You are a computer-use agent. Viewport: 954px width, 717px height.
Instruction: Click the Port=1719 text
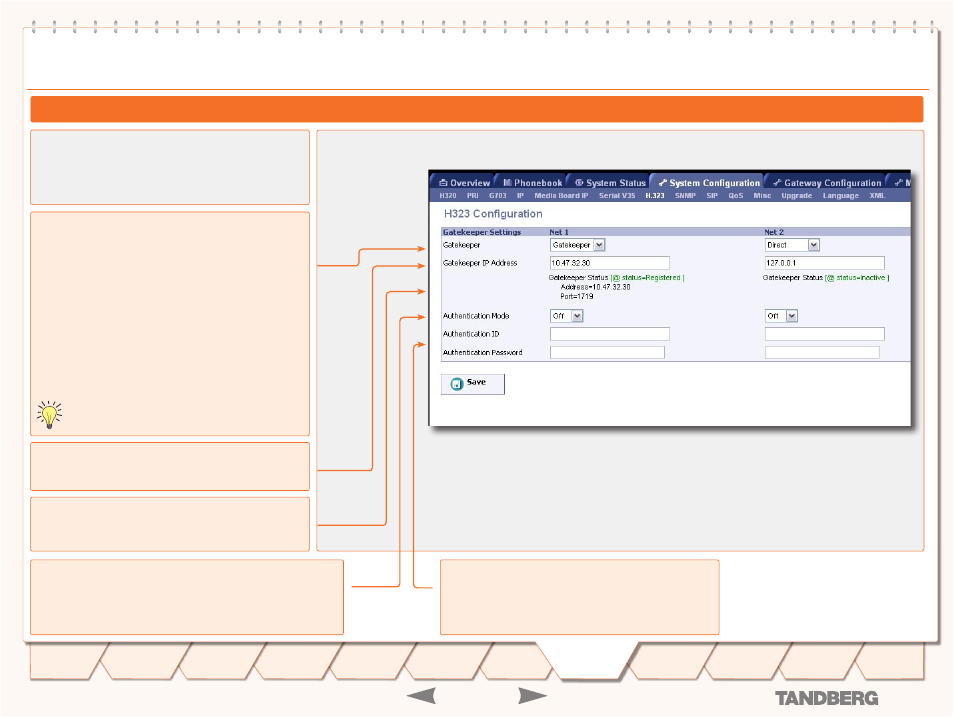click(577, 296)
